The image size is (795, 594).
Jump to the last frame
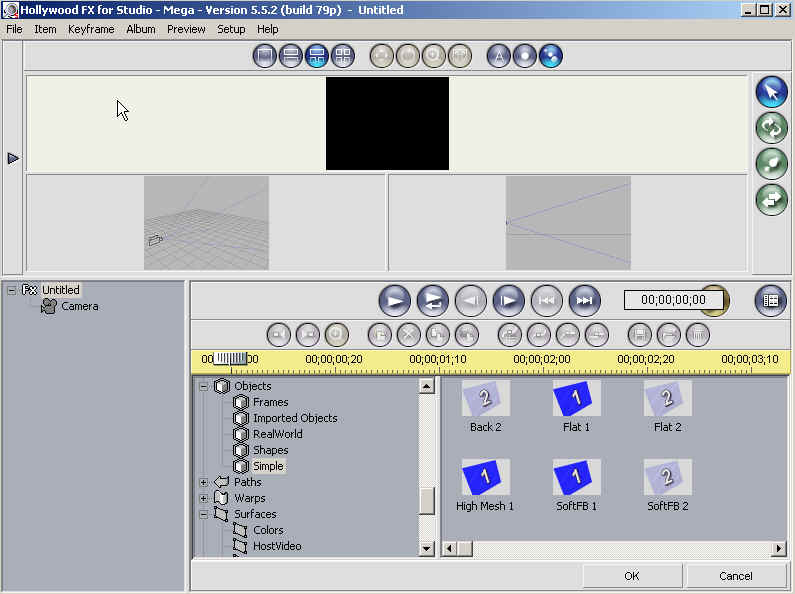click(585, 301)
